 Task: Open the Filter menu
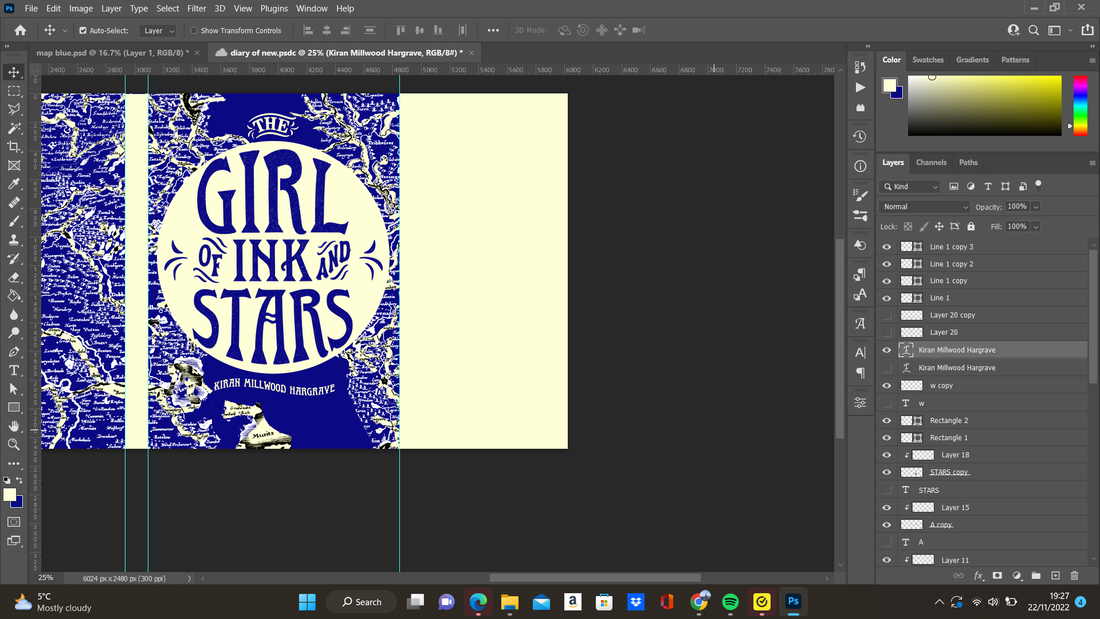click(x=196, y=8)
